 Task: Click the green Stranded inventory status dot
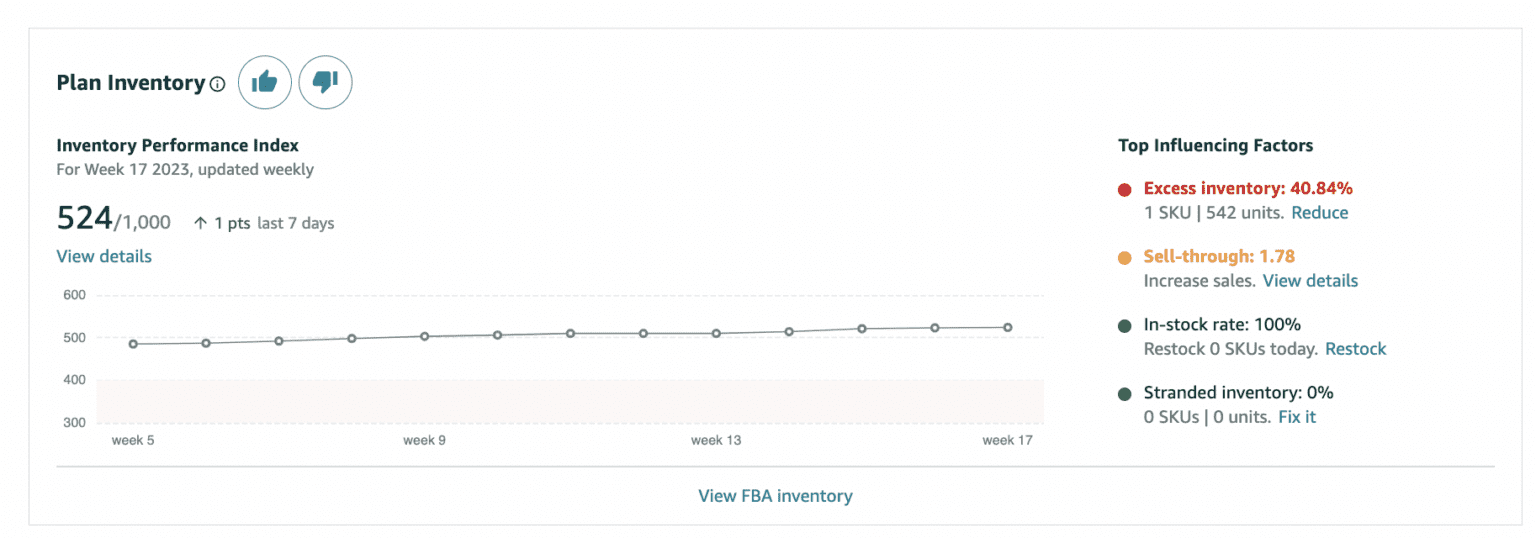(x=1124, y=393)
